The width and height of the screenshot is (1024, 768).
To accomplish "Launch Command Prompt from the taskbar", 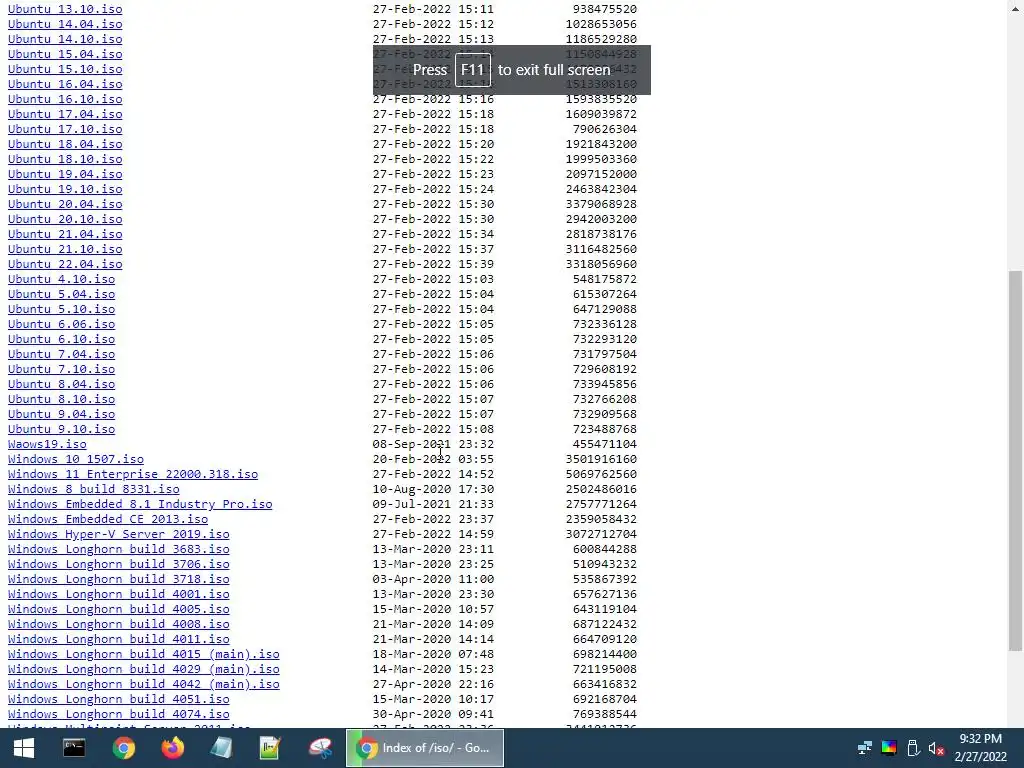I will pyautogui.click(x=74, y=748).
